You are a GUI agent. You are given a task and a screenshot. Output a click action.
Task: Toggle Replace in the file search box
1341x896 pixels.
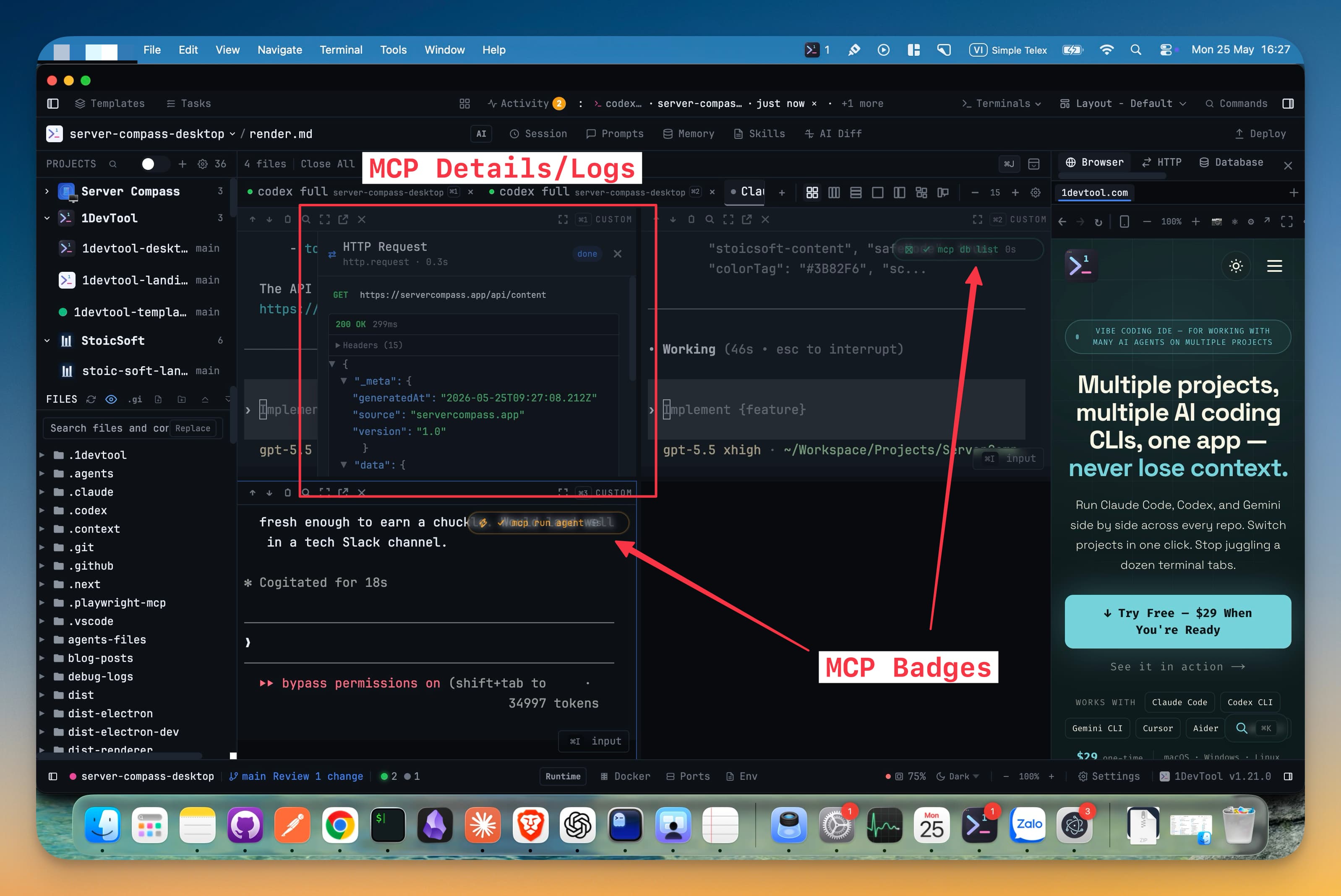pyautogui.click(x=193, y=428)
